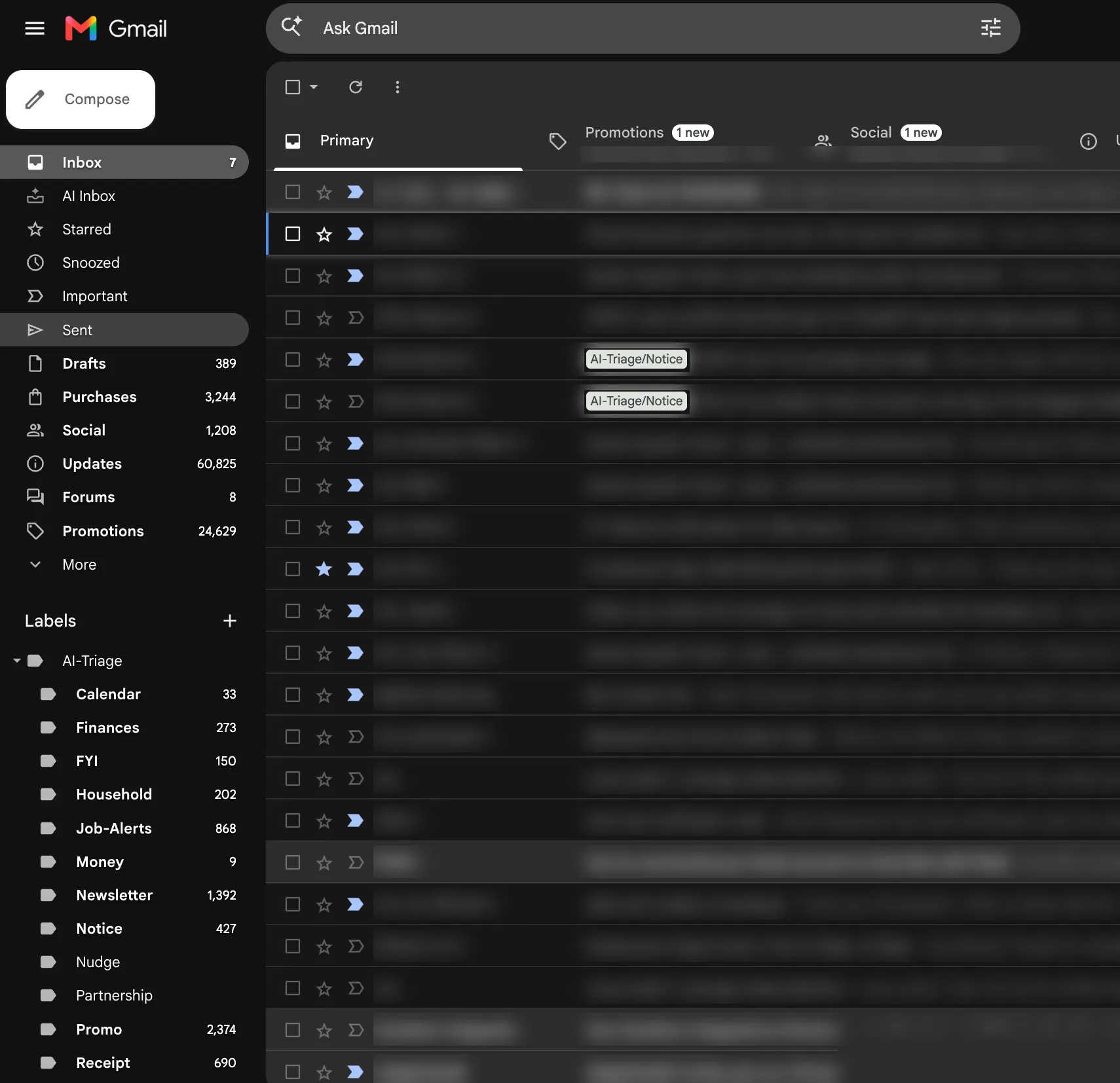Select checkbox of the blue-starred email row
This screenshot has width=1120, height=1083.
click(293, 569)
